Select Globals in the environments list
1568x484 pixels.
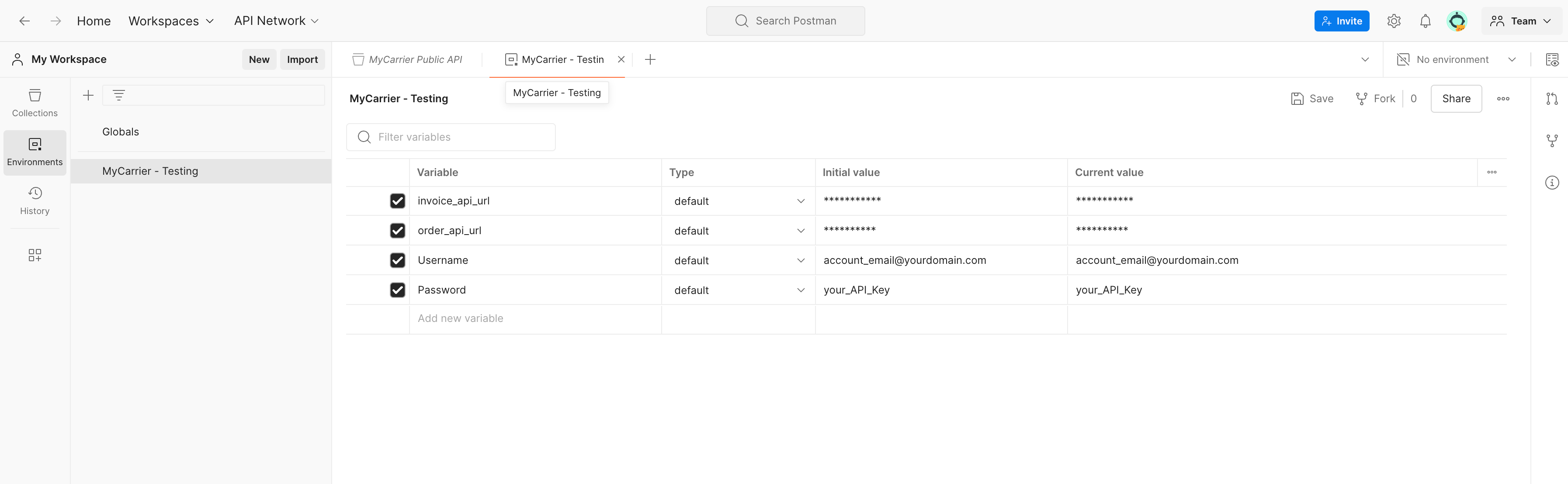121,132
